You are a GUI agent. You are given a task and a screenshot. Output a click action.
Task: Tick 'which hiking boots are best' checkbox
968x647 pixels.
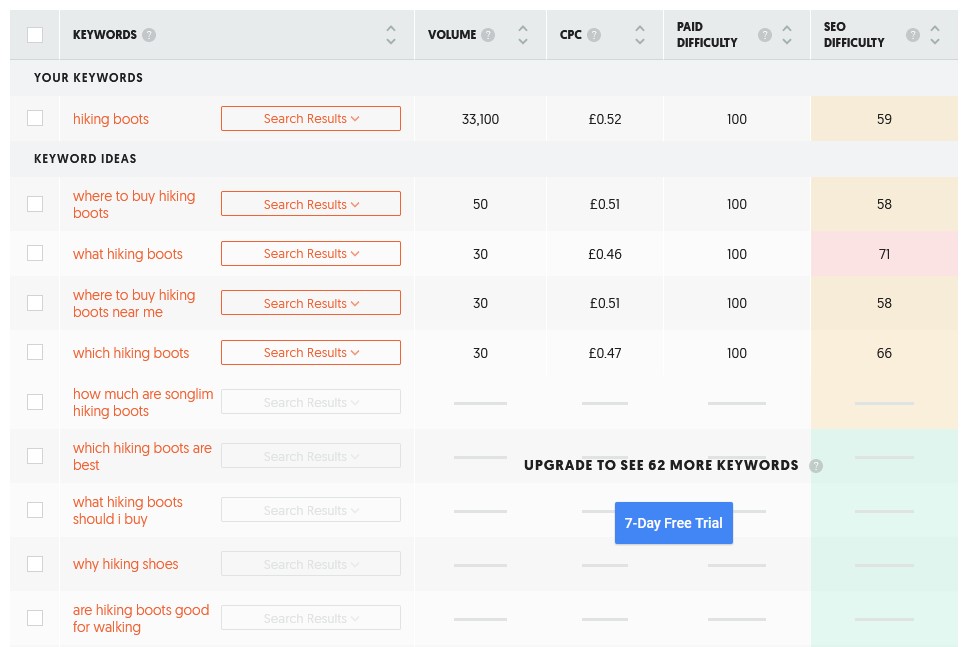[x=35, y=456]
